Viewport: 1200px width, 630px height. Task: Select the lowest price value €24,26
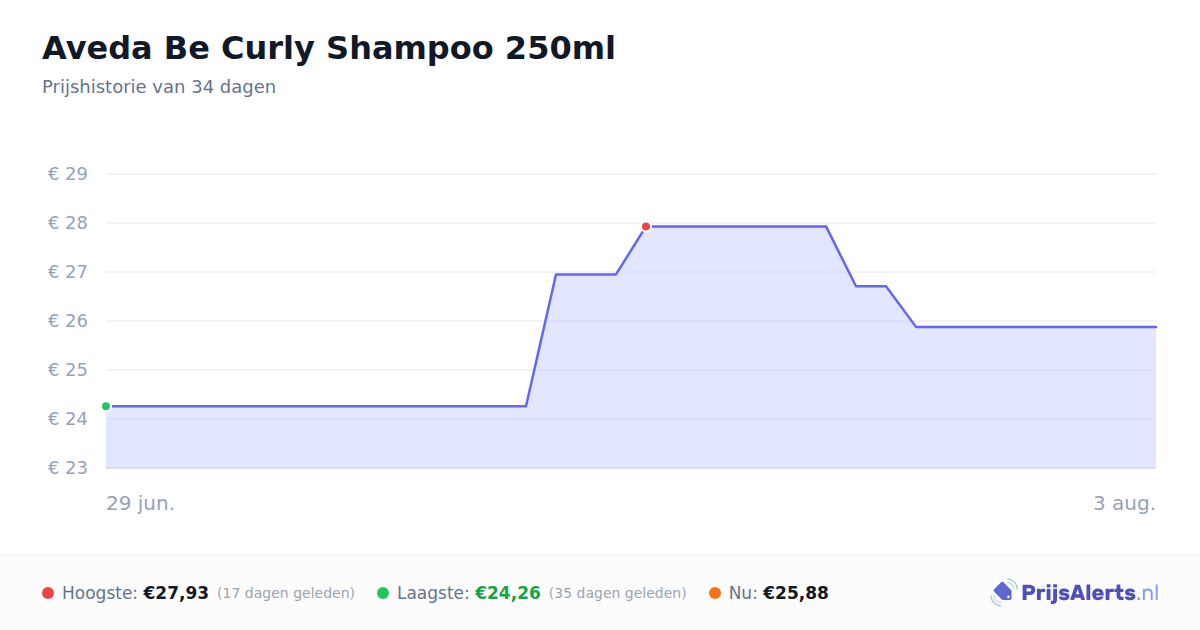508,594
